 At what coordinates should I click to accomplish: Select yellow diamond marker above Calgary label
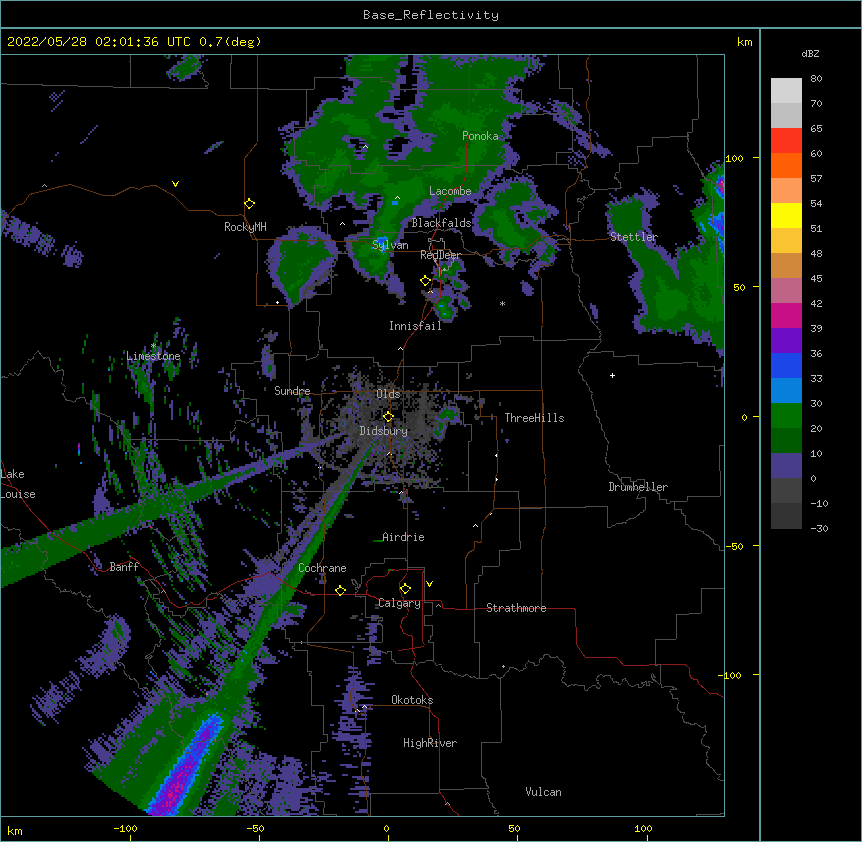coord(405,589)
